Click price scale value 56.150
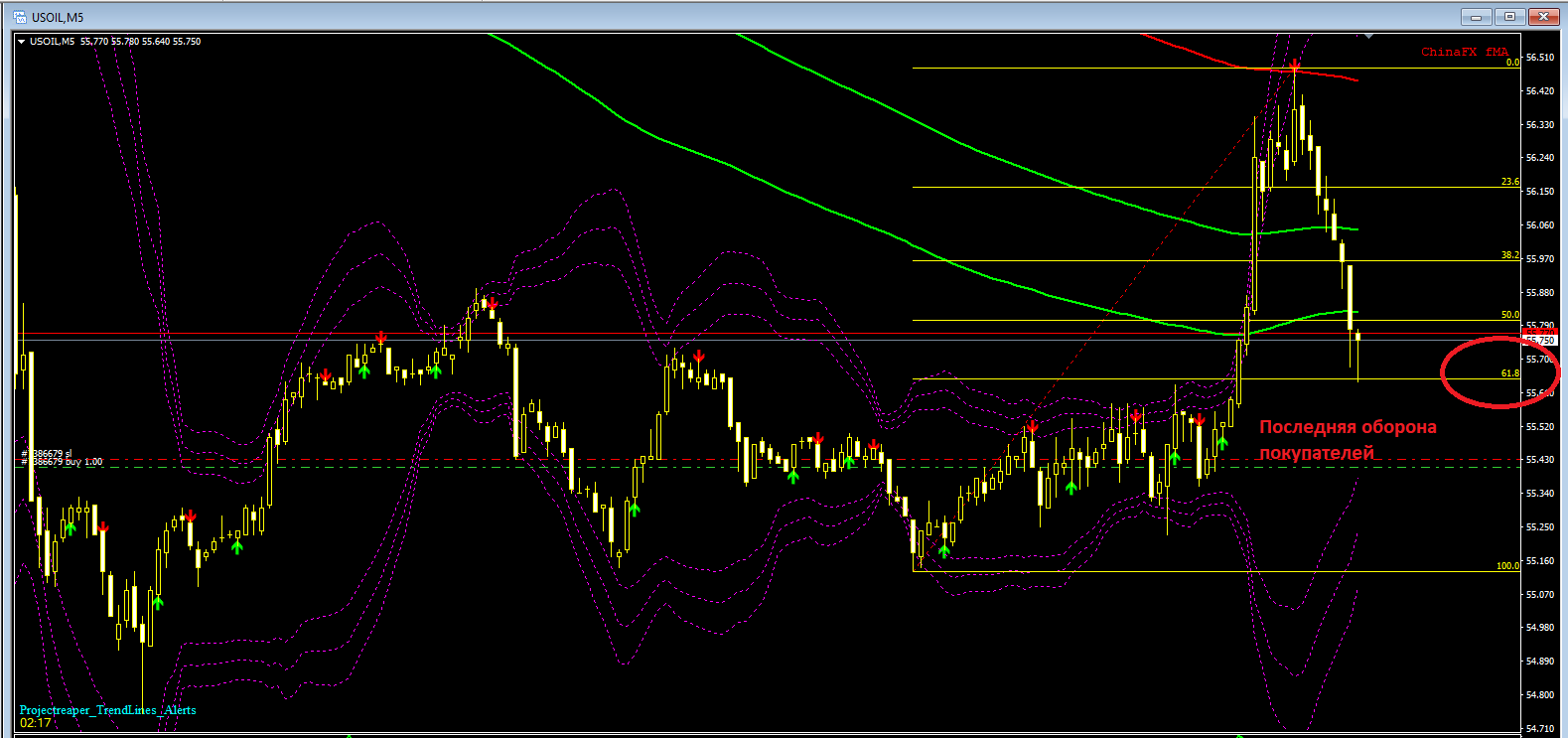This screenshot has height=738, width=1568. pyautogui.click(x=1540, y=192)
